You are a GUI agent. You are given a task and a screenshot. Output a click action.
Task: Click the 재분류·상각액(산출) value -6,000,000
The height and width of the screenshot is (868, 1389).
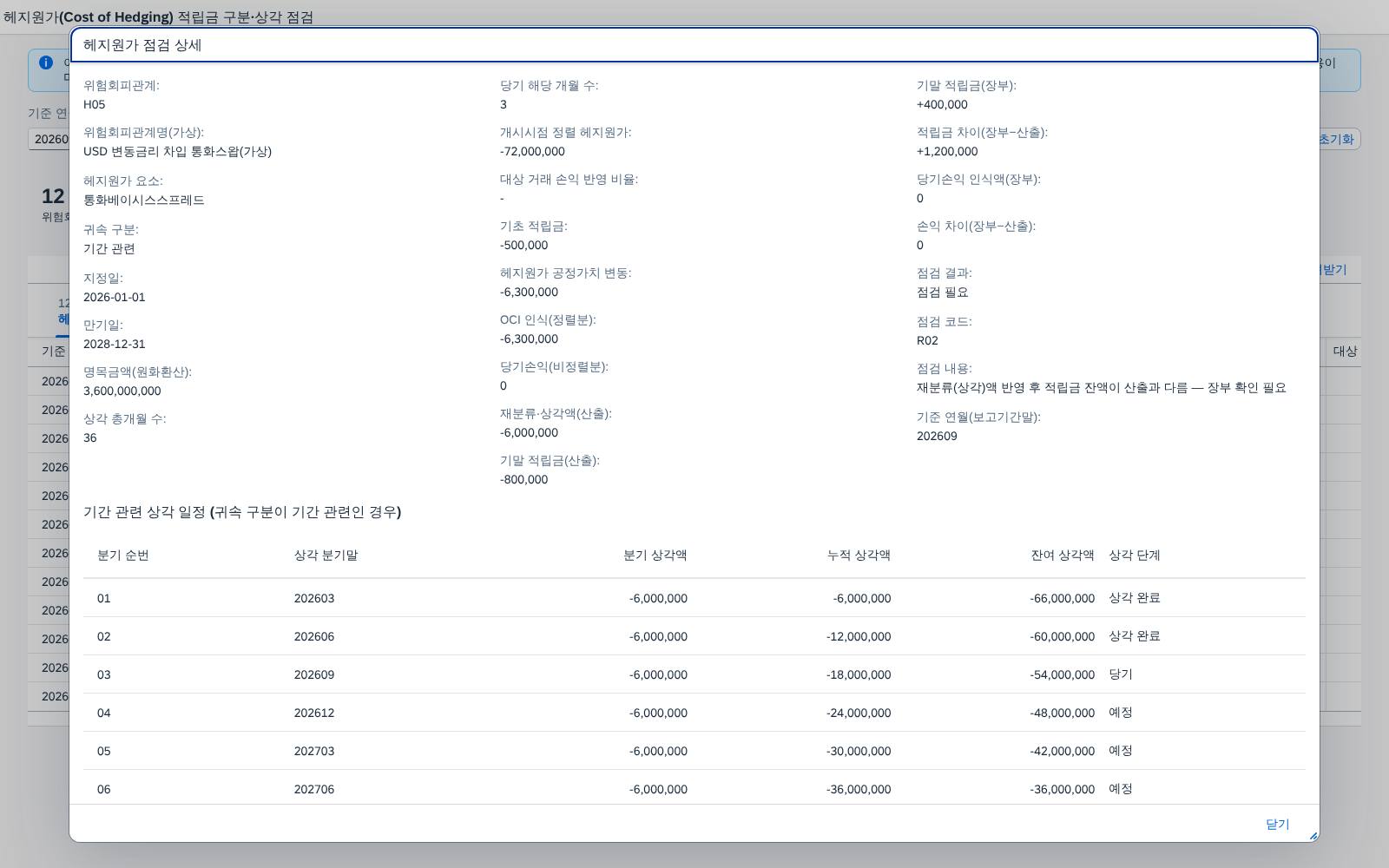[529, 432]
